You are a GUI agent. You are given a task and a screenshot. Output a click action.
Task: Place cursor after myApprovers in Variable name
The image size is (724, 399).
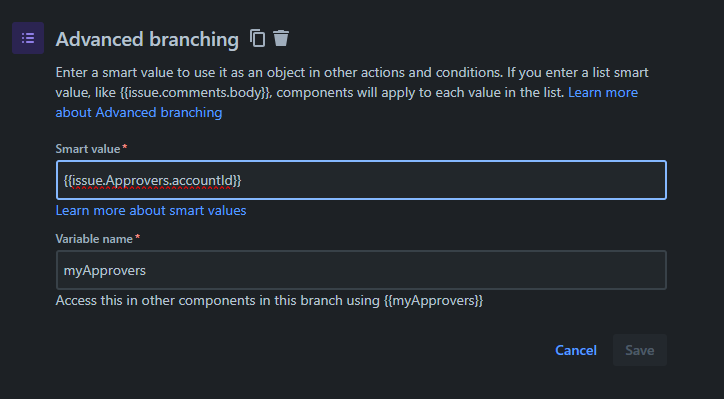click(x=146, y=270)
